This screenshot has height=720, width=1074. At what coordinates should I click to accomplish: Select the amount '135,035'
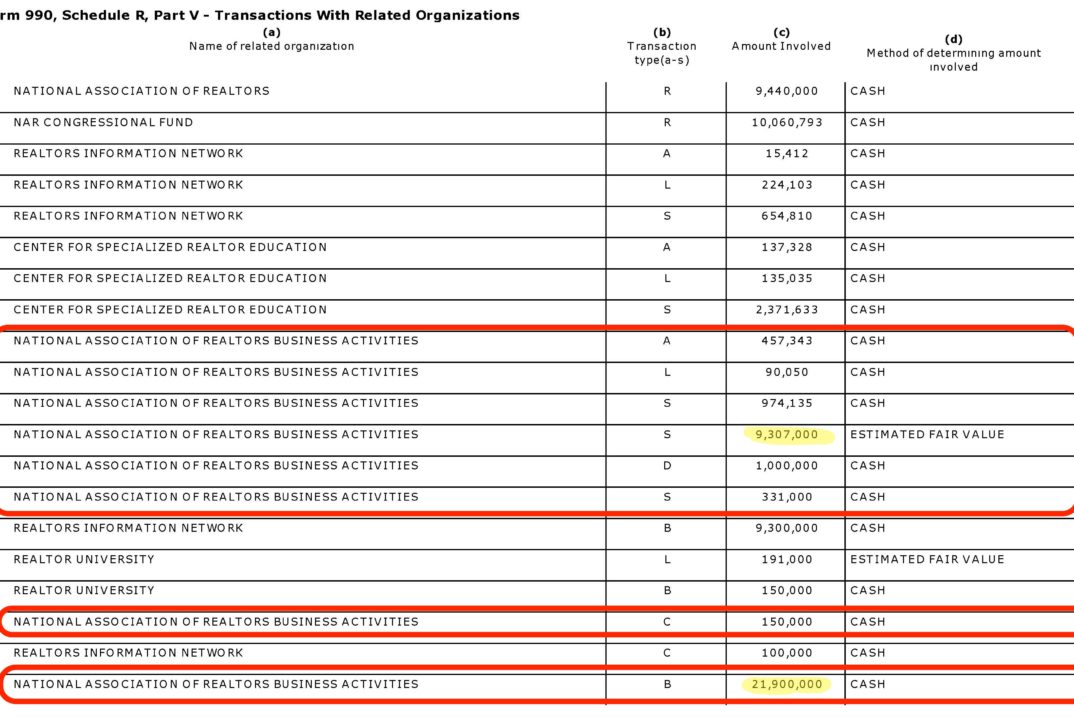point(786,278)
